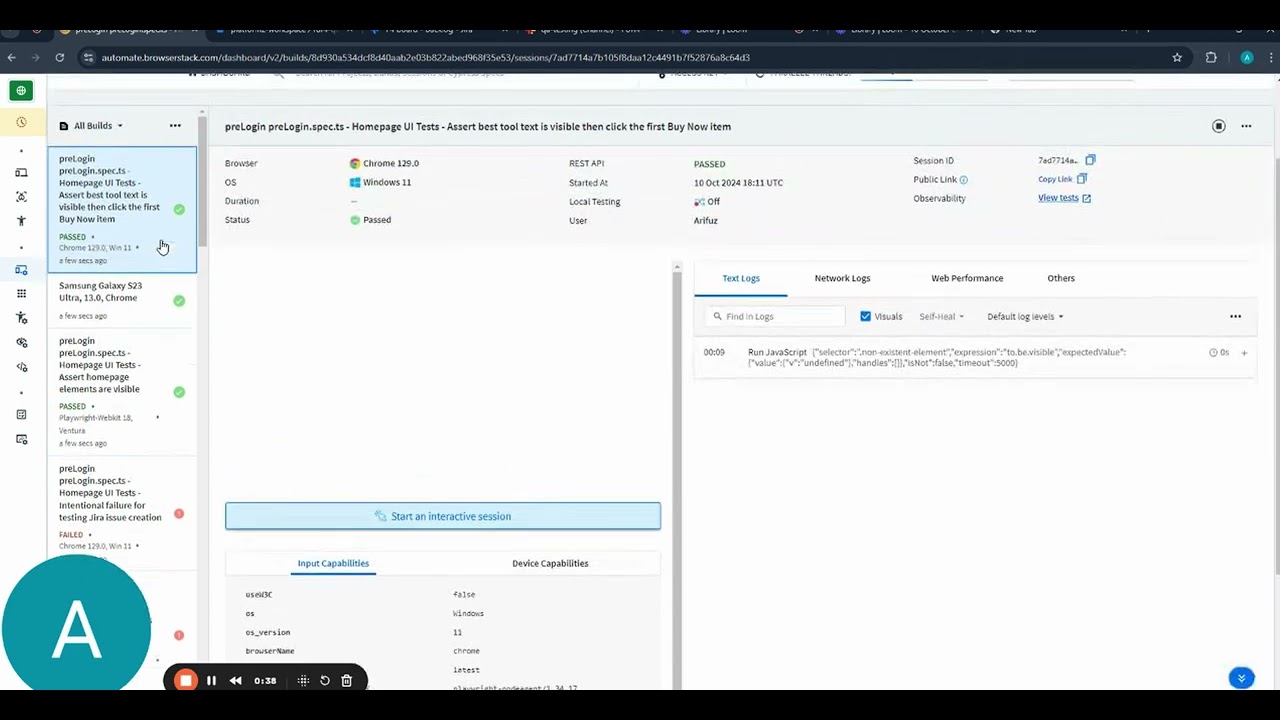The height and width of the screenshot is (720, 1280).
Task: Click the Loom restart recording icon
Action: (x=324, y=680)
